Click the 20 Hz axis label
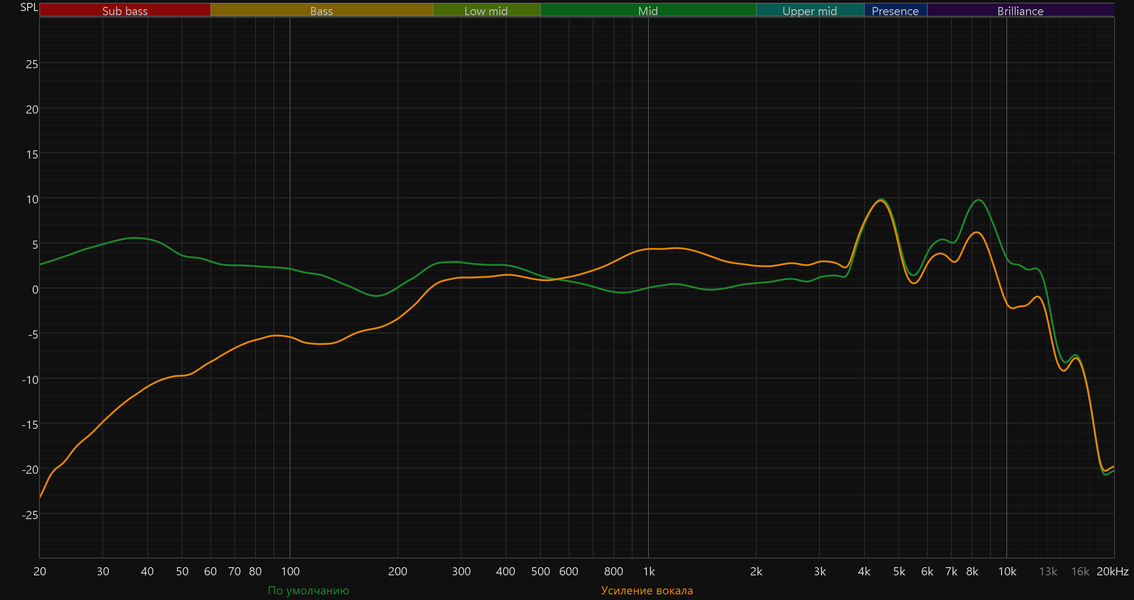Viewport: 1134px width, 600px height. coord(40,572)
